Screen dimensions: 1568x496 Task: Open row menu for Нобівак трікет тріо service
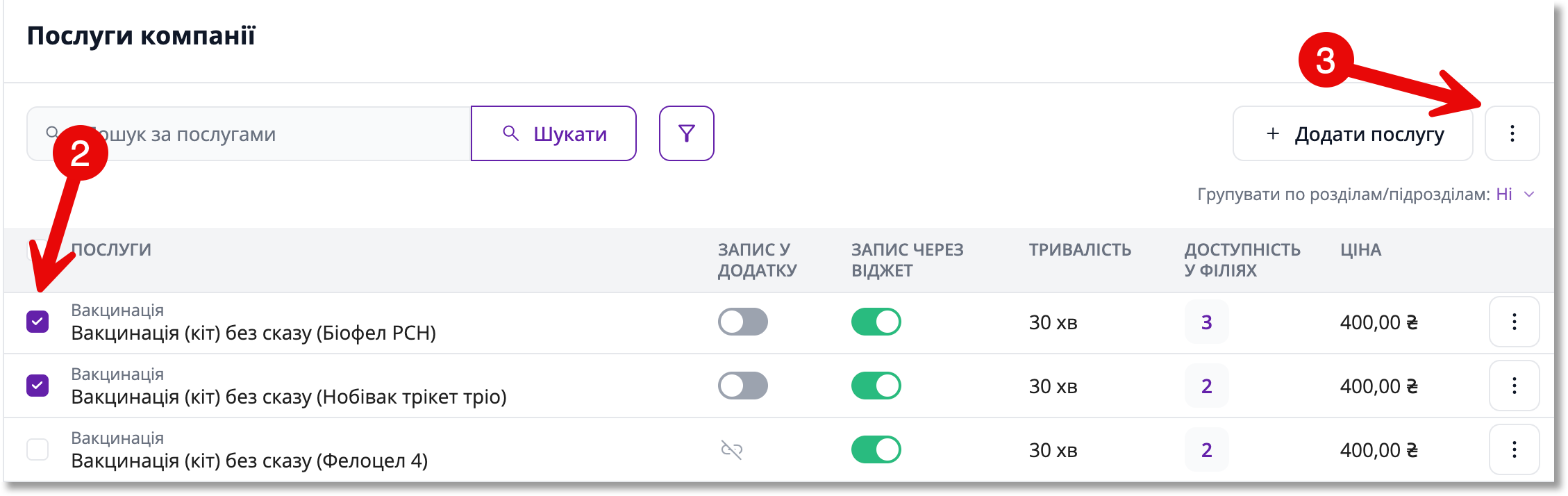1514,386
